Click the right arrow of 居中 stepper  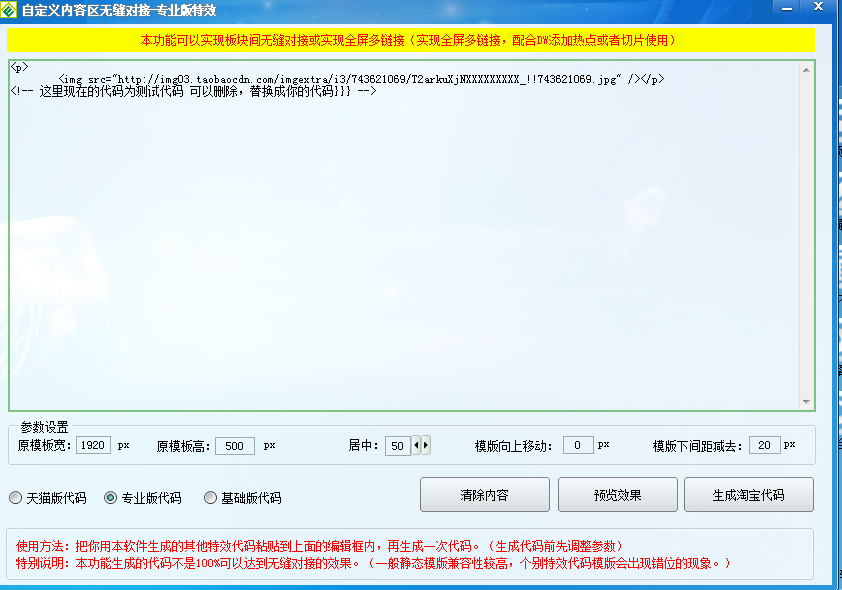click(427, 446)
